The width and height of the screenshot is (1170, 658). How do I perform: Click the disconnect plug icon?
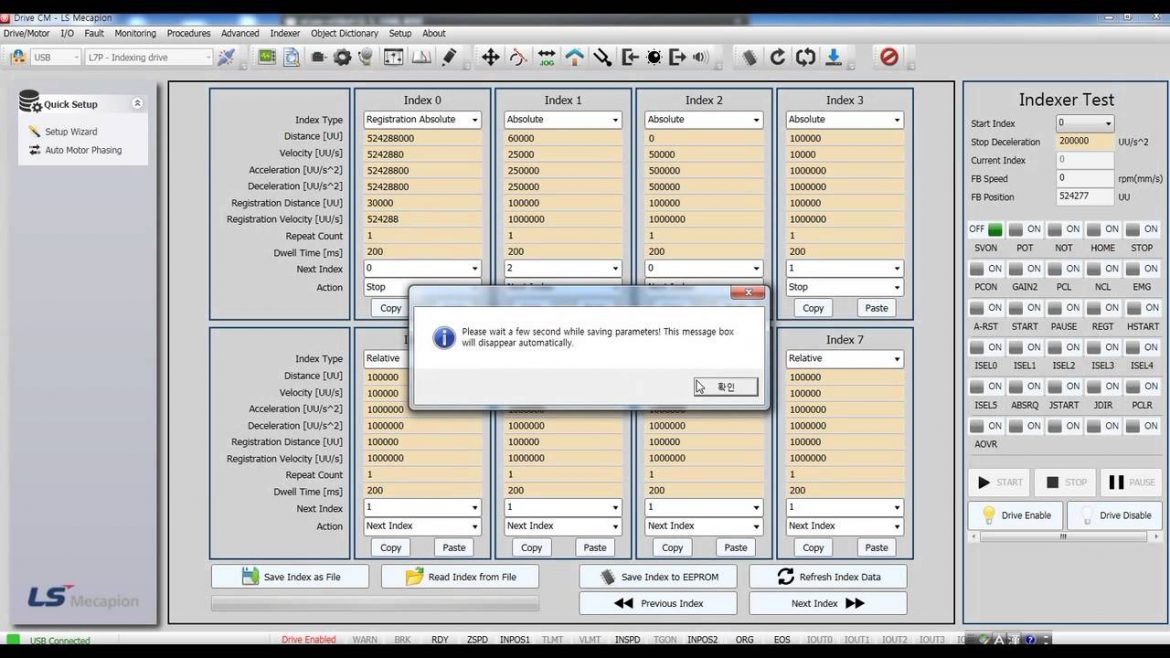click(226, 57)
